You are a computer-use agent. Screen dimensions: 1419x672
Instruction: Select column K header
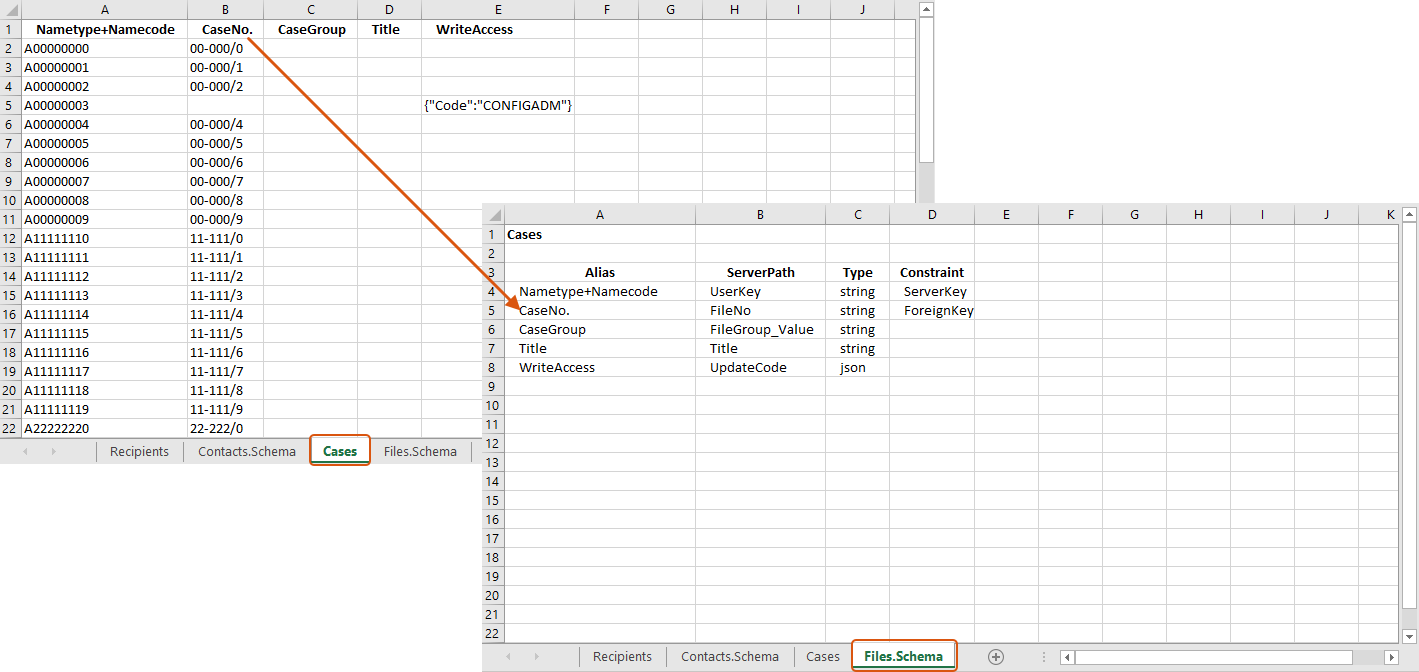[1389, 214]
